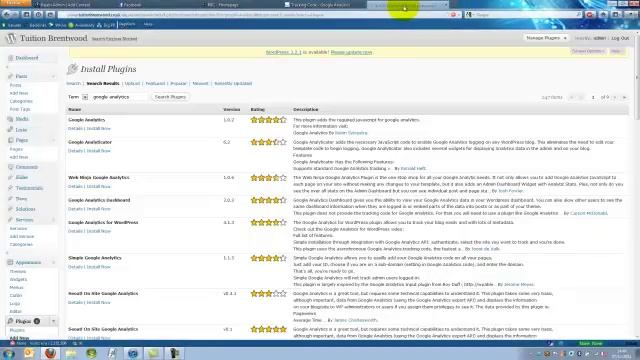This screenshot has width=640, height=360.
Task: Click Install Now for Google Analytics
Action: [x=98, y=129]
